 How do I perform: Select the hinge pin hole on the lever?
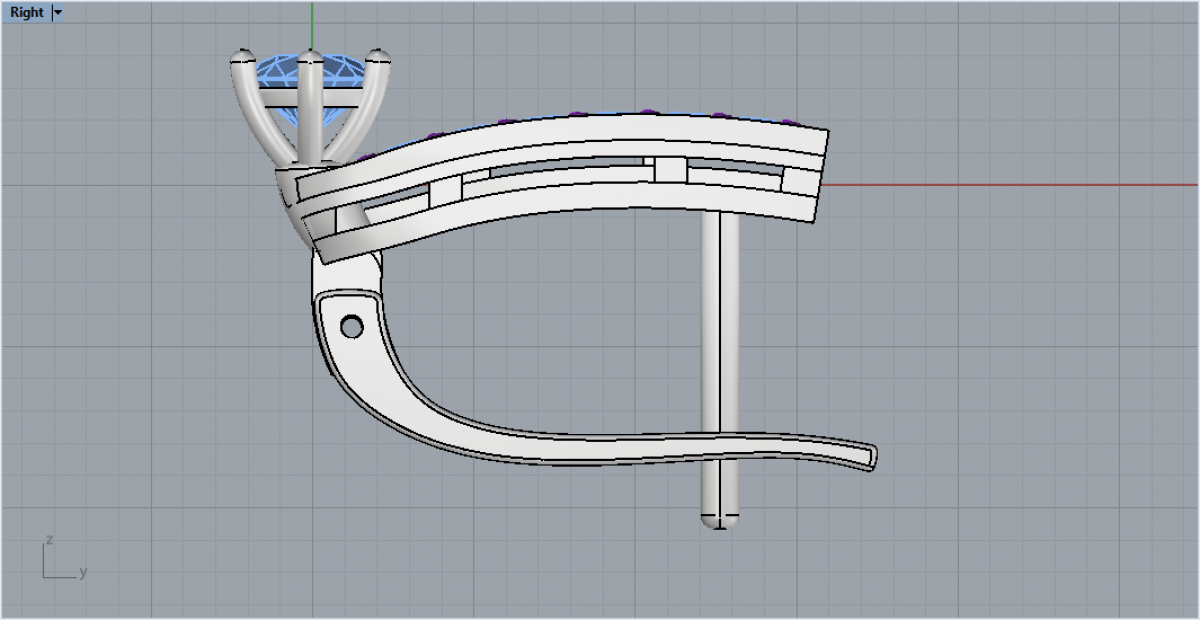pos(351,326)
